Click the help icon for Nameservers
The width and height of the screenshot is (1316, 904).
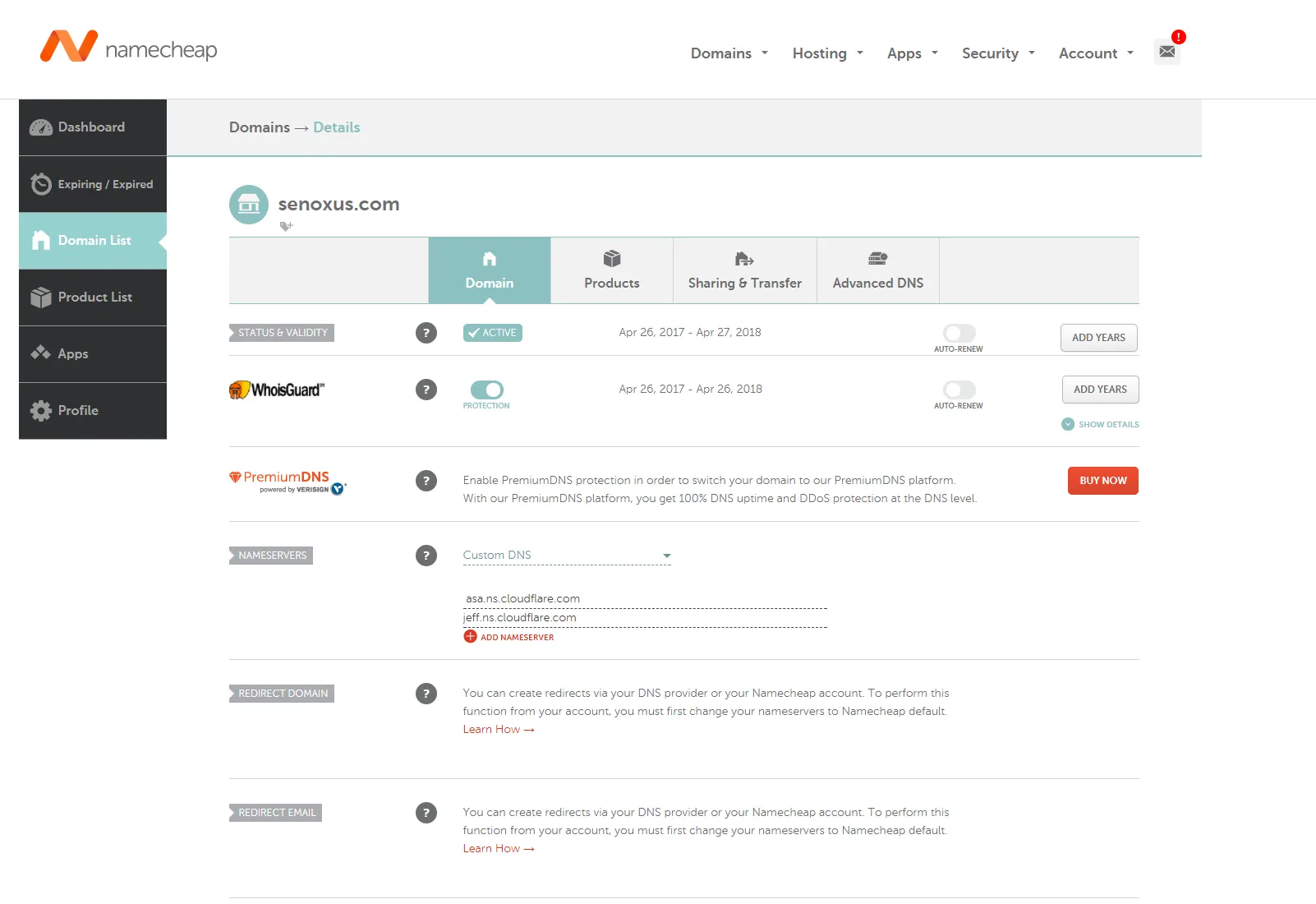pyautogui.click(x=426, y=556)
